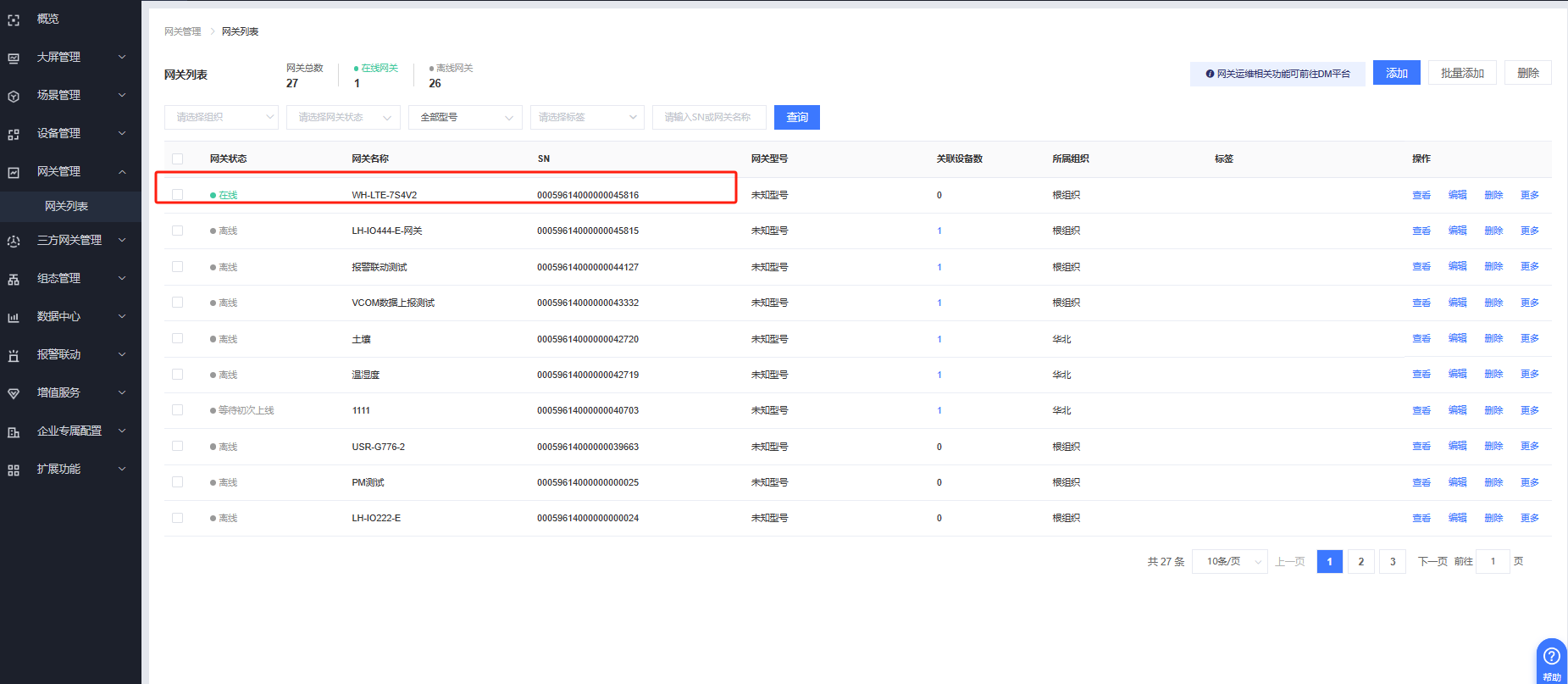Open 网关列表 in the sidebar menu
The width and height of the screenshot is (1568, 684).
(66, 206)
